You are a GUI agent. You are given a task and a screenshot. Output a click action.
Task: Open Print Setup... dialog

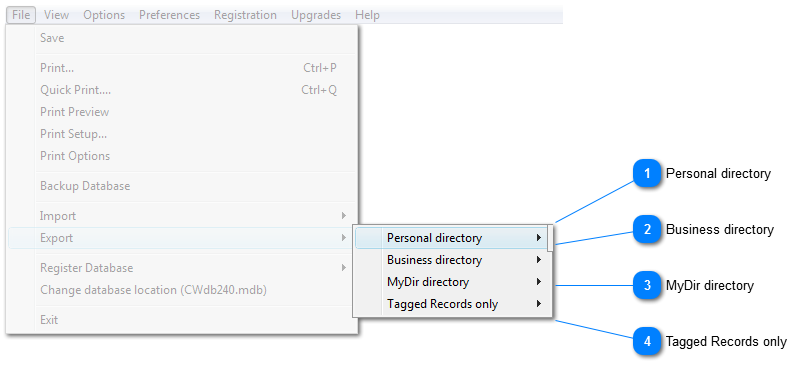pos(182,134)
